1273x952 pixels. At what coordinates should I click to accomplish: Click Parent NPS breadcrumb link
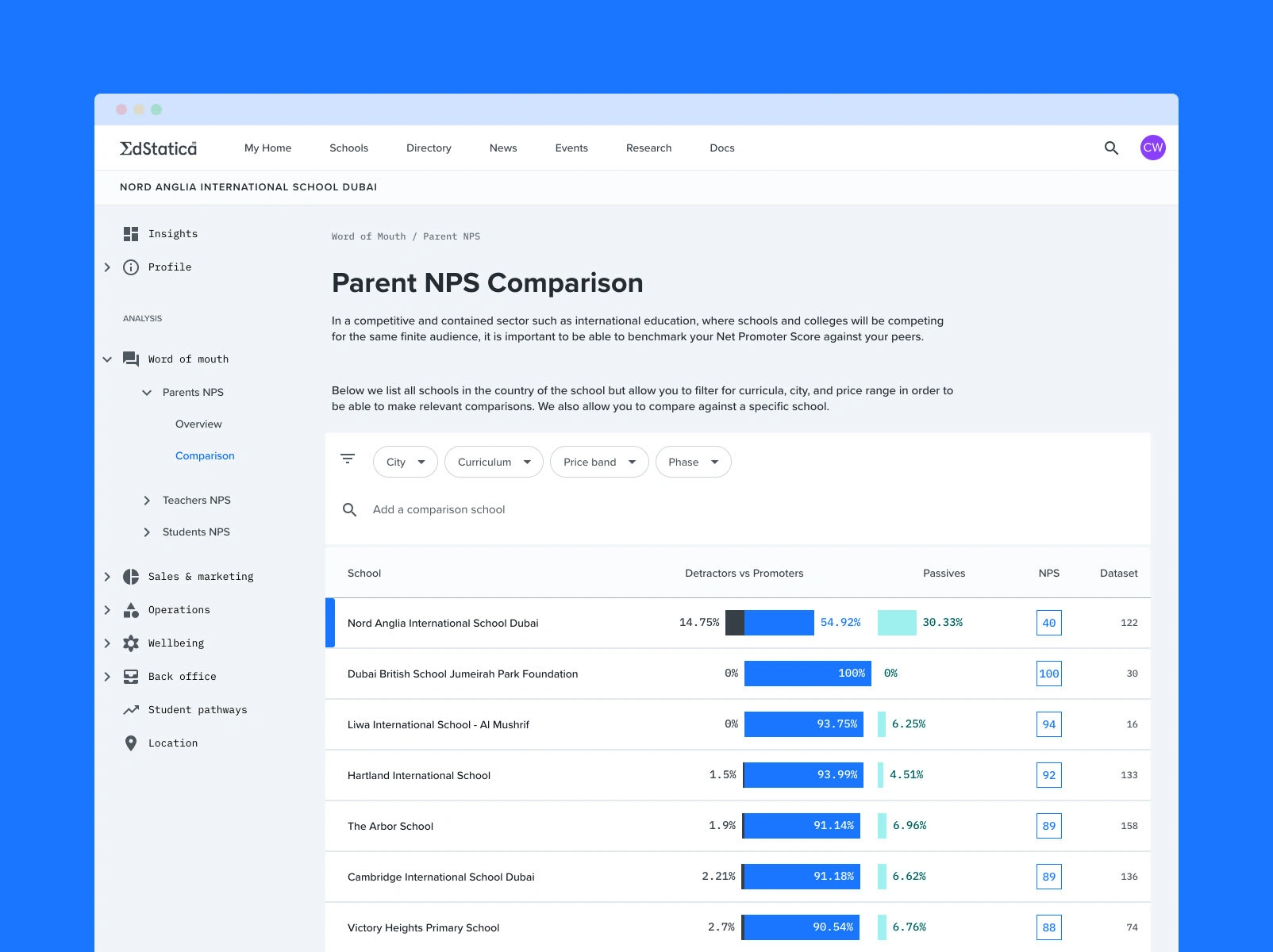tap(452, 236)
